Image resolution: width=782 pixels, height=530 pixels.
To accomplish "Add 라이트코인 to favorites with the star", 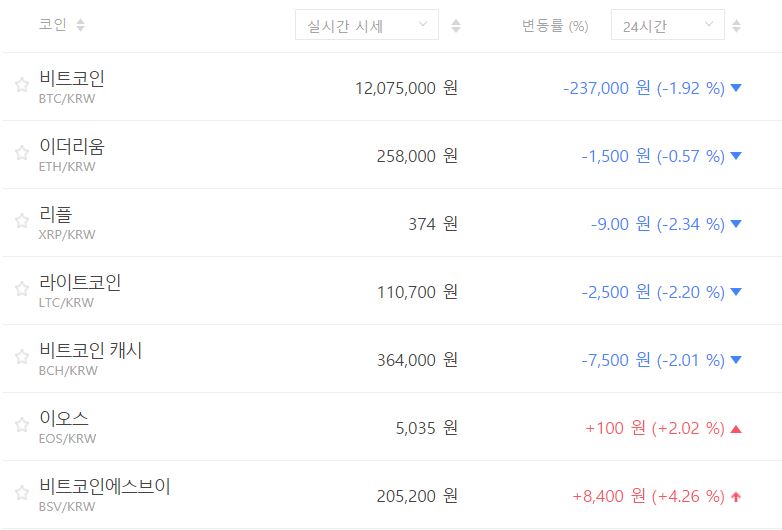I will pyautogui.click(x=21, y=289).
